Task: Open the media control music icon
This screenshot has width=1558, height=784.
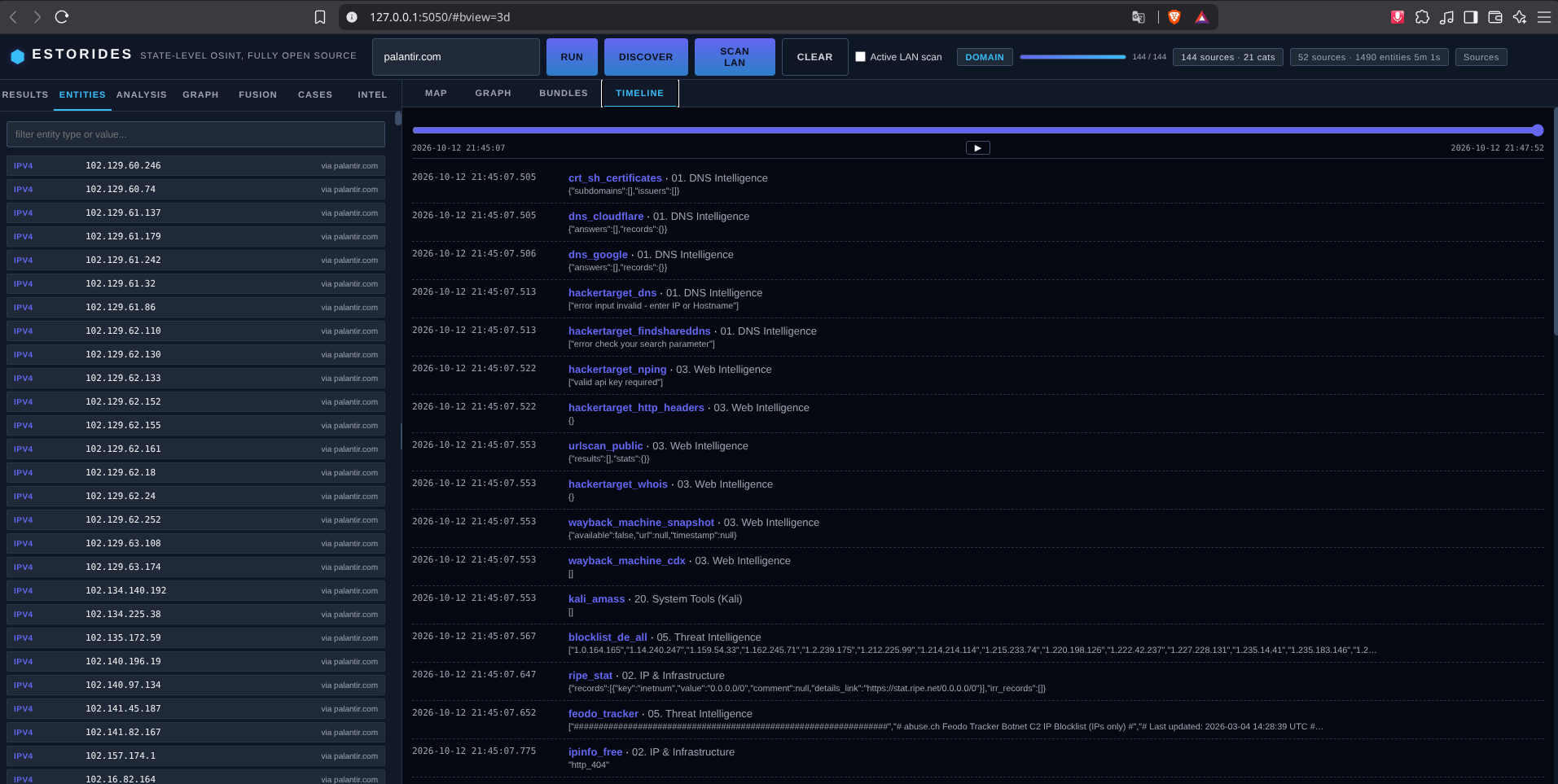Action: pos(1446,17)
